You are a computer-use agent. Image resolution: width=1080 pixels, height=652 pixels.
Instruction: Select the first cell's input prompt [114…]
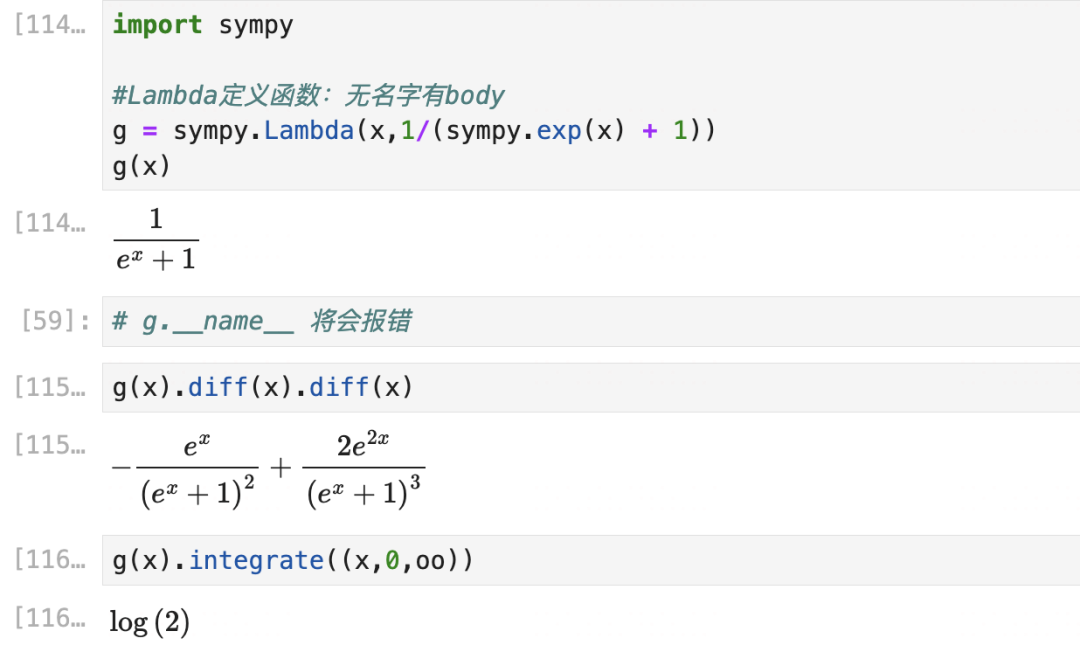[x=50, y=25]
